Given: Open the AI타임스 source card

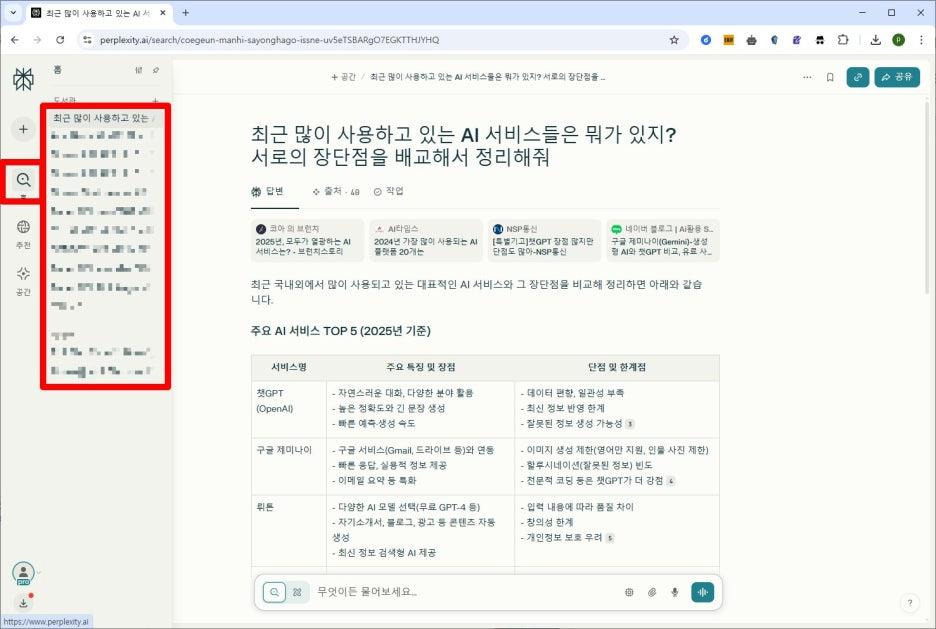Looking at the screenshot, I should click(426, 240).
